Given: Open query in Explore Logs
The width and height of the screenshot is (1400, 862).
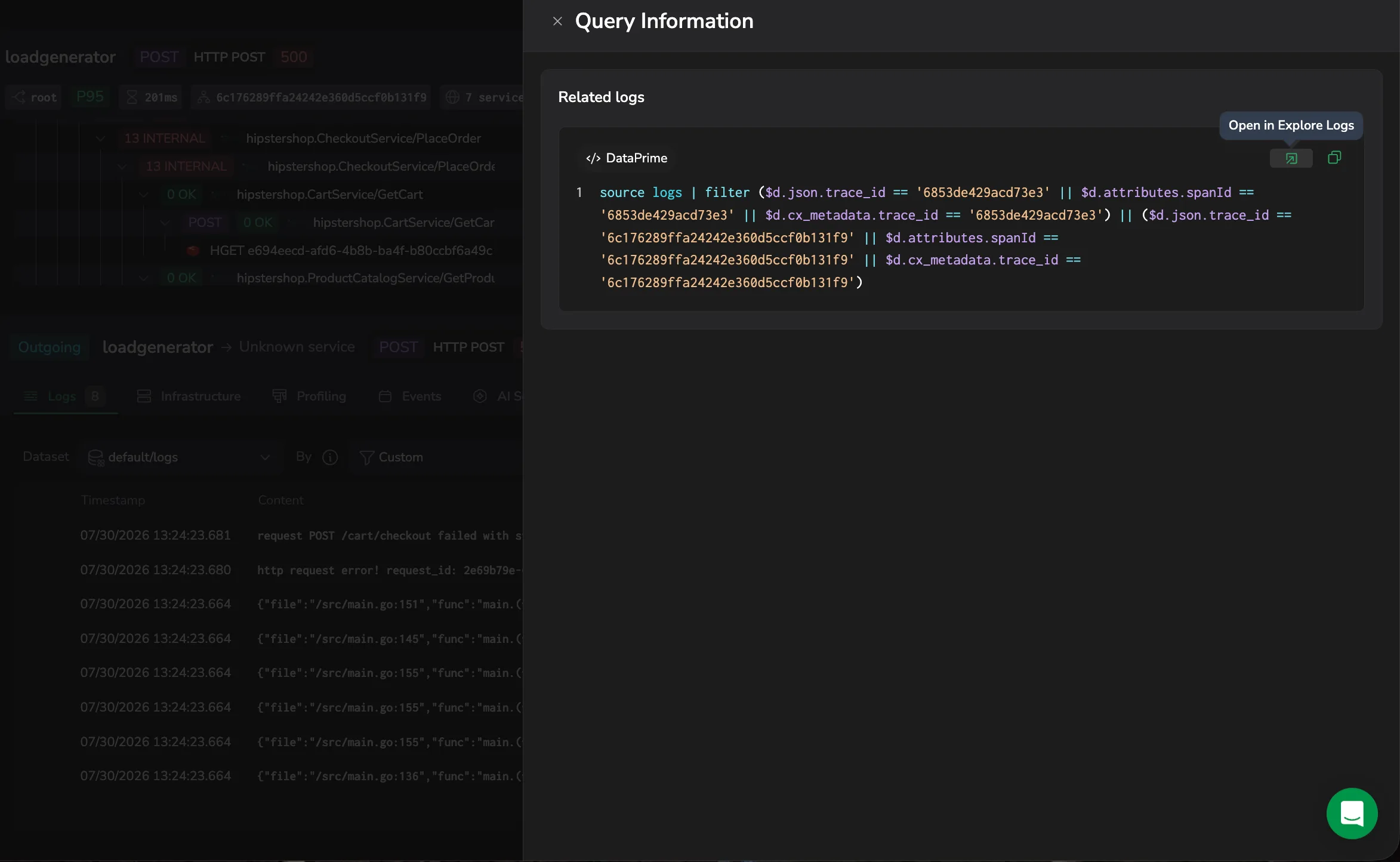Looking at the screenshot, I should click(x=1291, y=158).
